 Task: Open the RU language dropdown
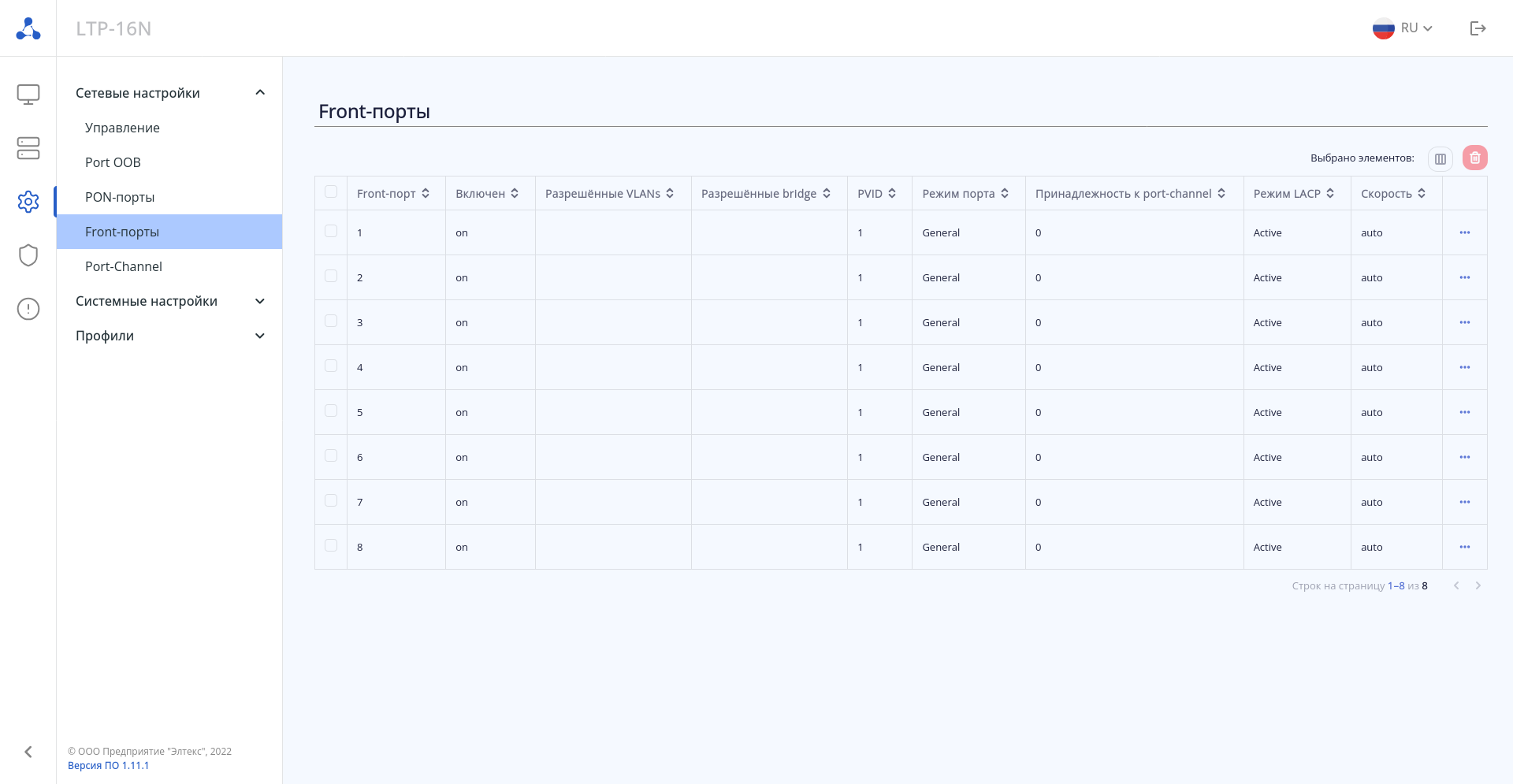pyautogui.click(x=1417, y=28)
